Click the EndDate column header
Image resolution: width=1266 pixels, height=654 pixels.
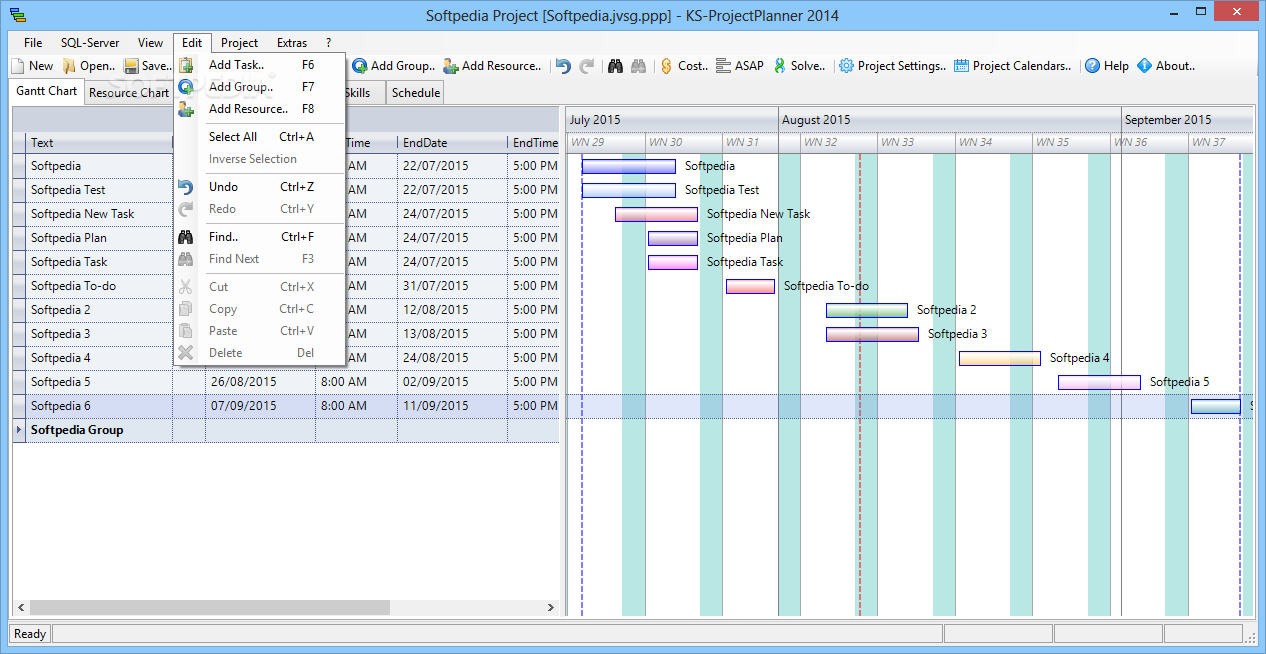pos(452,143)
